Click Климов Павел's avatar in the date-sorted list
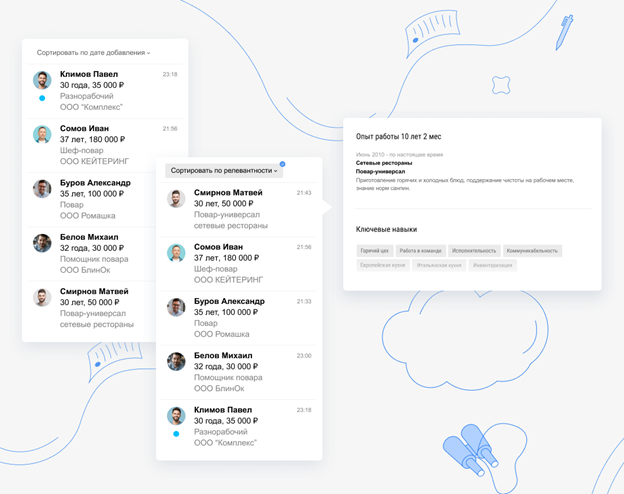624x494 pixels. pyautogui.click(x=42, y=80)
